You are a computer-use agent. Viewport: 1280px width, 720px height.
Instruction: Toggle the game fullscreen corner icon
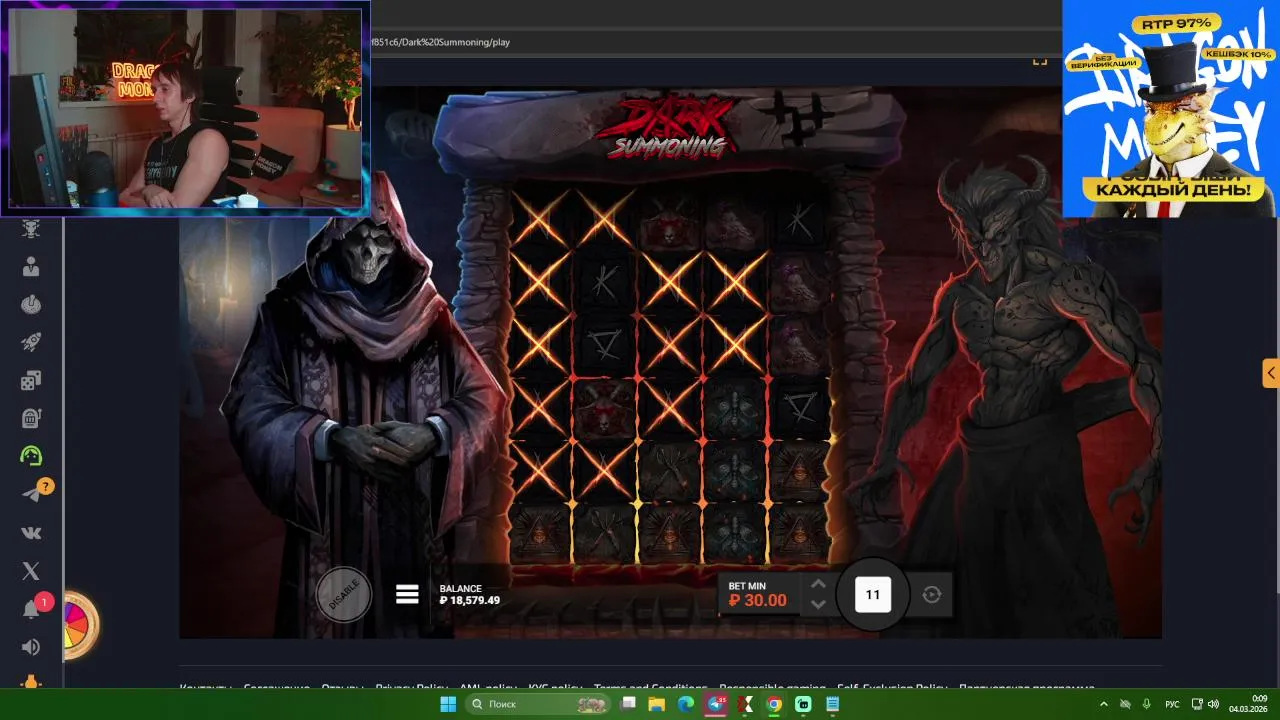point(1040,62)
